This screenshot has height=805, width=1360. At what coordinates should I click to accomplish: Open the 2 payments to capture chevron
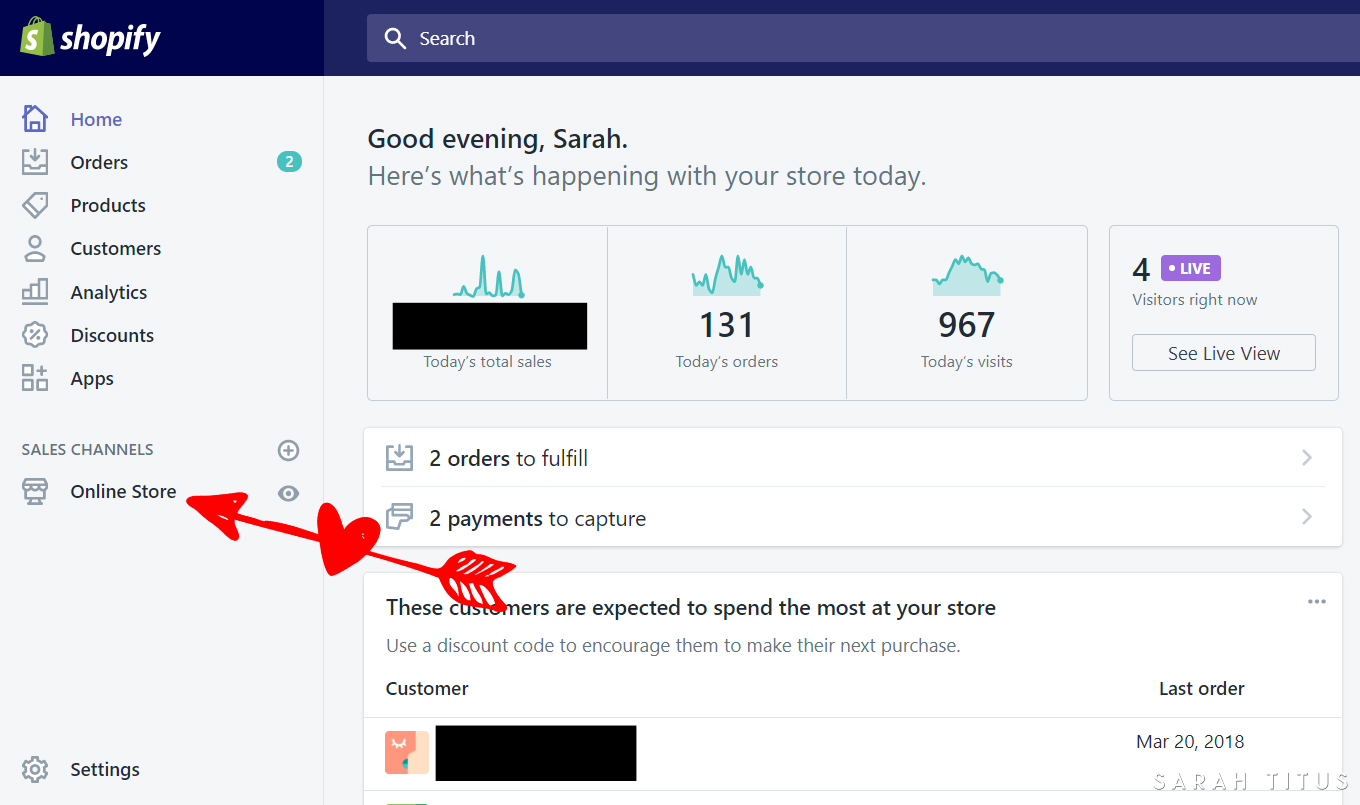[1307, 517]
